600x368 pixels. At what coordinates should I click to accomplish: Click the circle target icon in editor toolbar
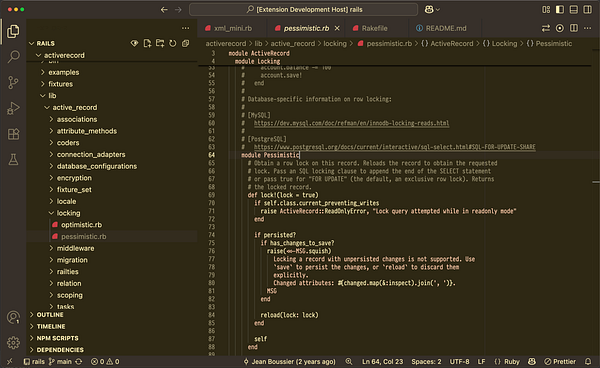coord(560,28)
